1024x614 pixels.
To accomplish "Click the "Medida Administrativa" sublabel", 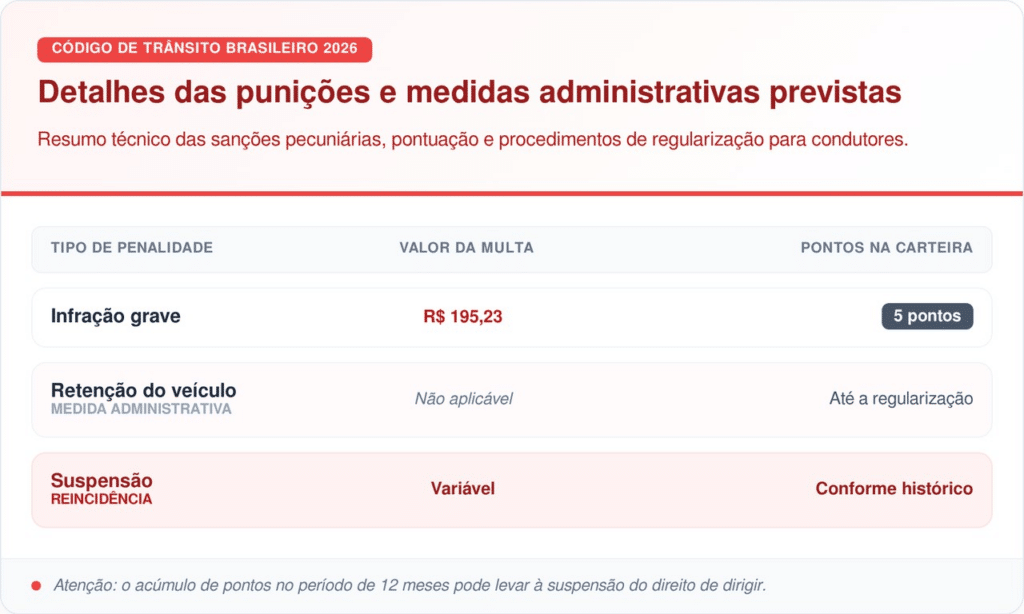I will (x=141, y=409).
